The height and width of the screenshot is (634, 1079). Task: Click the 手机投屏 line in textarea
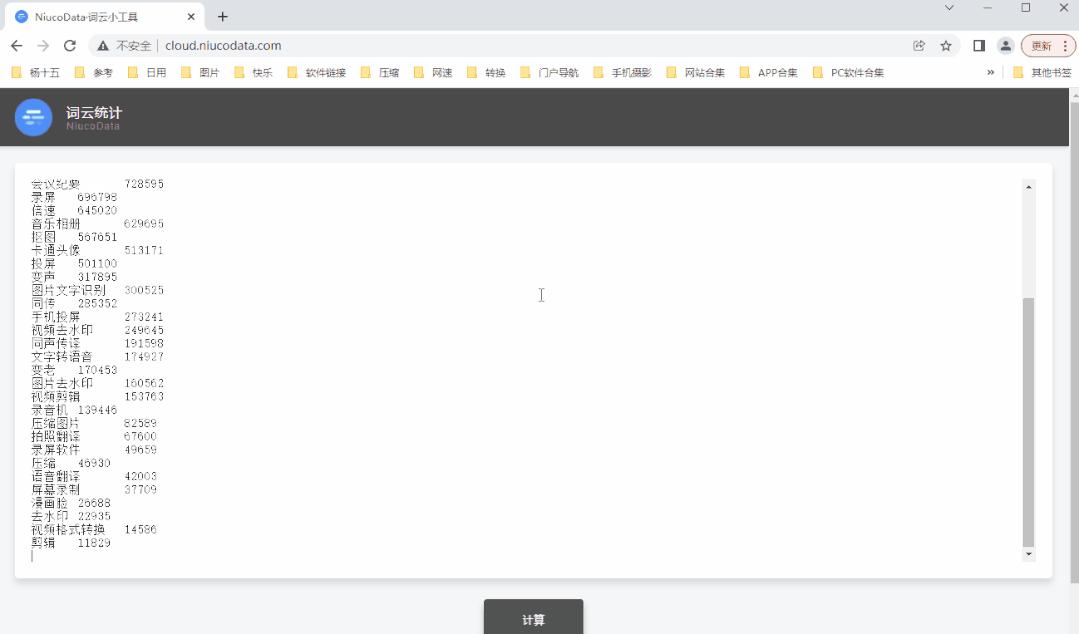[x=98, y=317]
